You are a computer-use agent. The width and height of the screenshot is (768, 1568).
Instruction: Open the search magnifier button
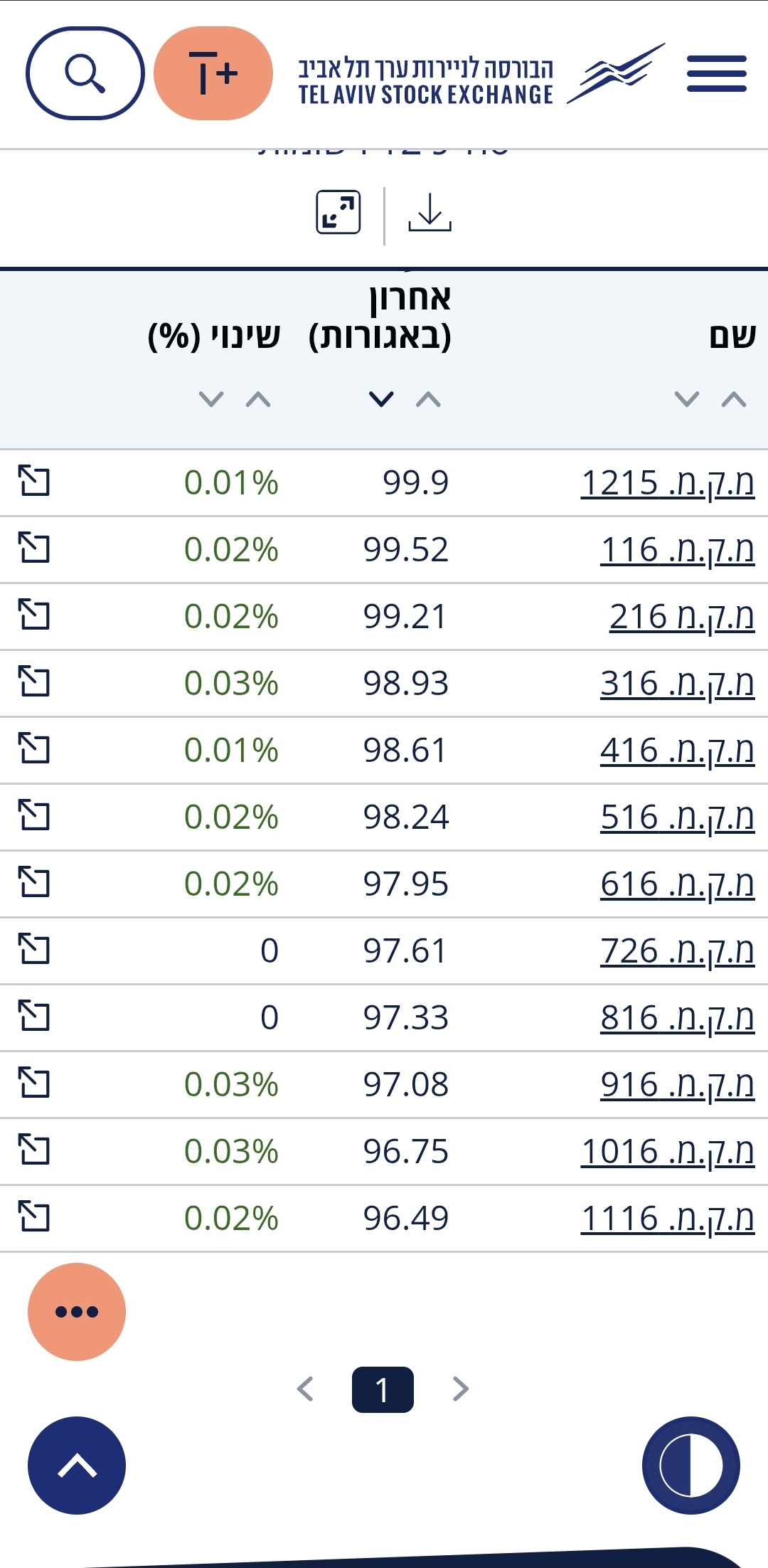coord(85,73)
